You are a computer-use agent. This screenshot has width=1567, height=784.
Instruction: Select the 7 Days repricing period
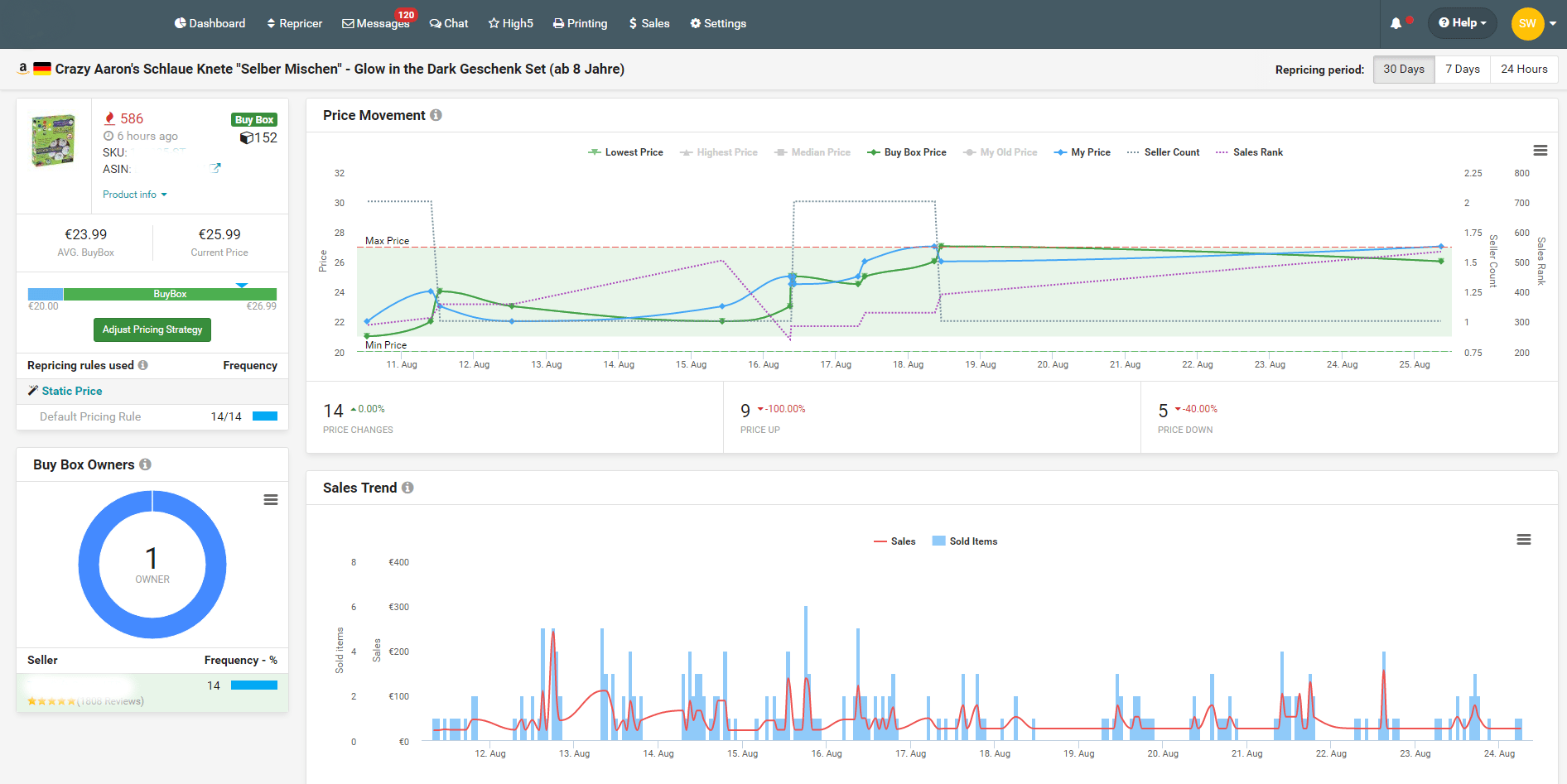coord(1463,70)
